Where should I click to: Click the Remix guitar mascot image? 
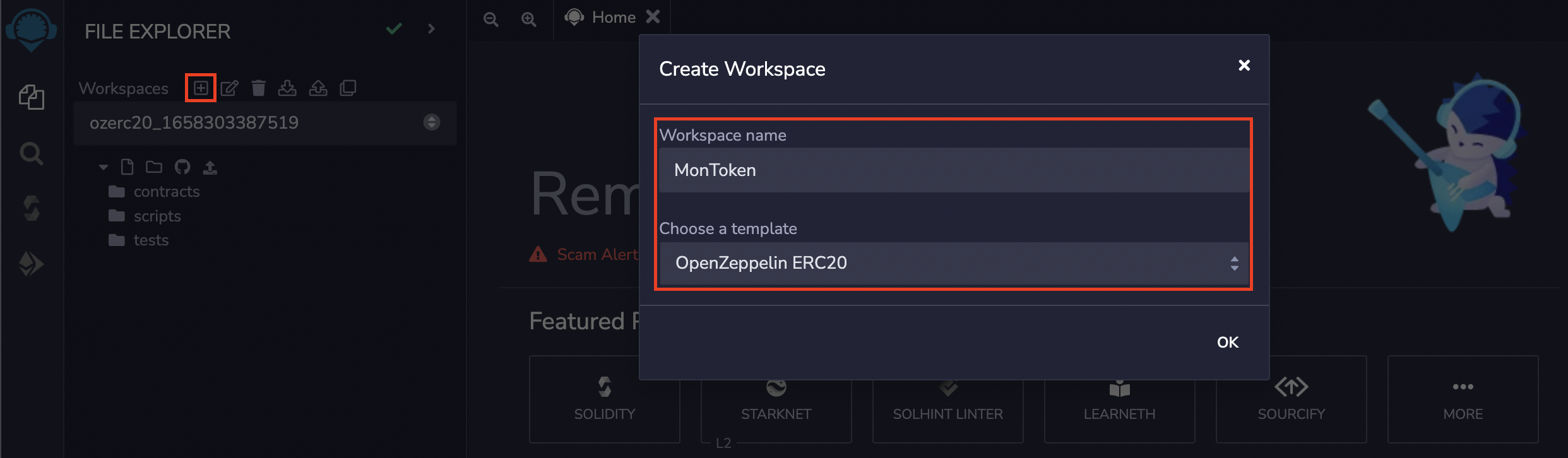point(1447,152)
